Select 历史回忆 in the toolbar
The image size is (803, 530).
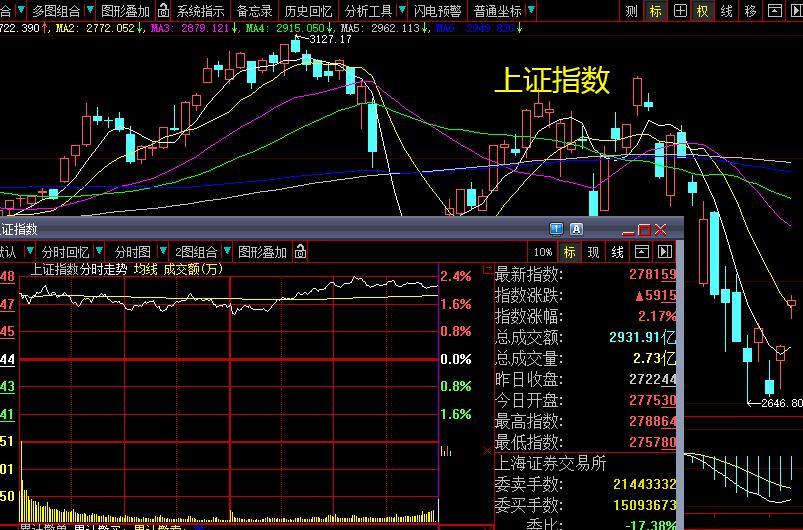308,11
